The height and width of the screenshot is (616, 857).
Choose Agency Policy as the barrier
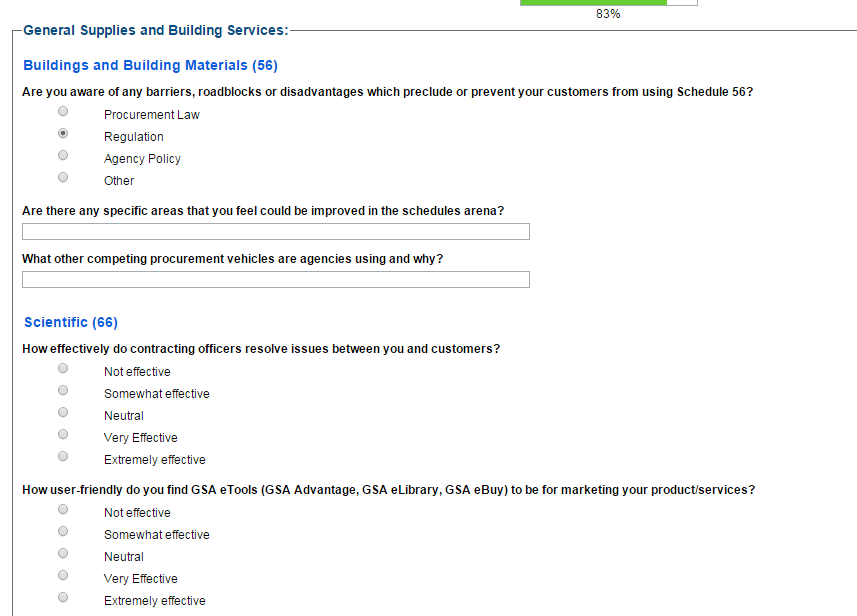tap(63, 155)
